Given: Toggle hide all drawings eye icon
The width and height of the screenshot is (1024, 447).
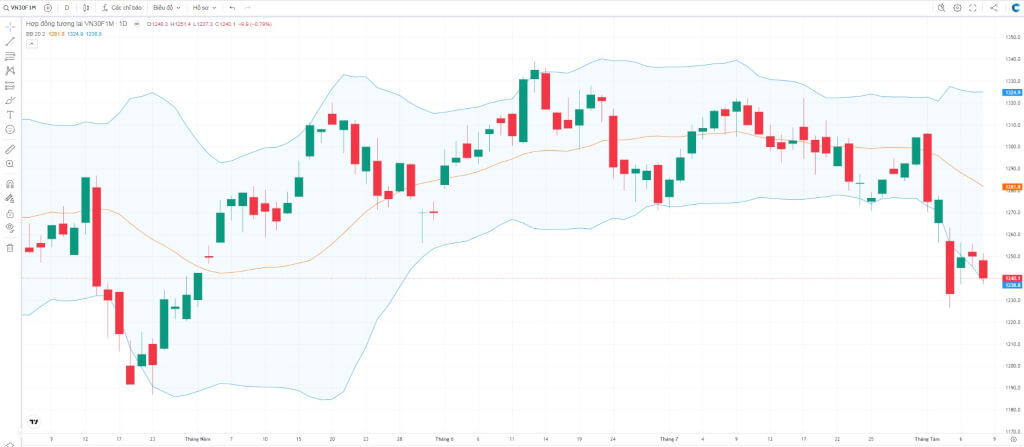Looking at the screenshot, I should (x=10, y=227).
